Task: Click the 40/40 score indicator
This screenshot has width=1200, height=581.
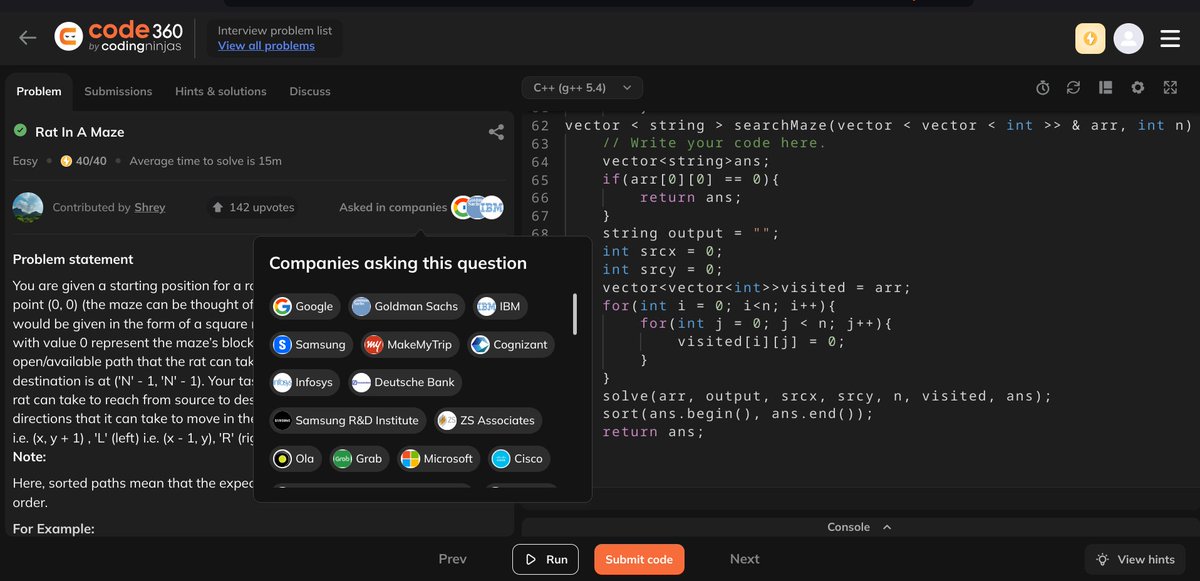Action: [x=84, y=161]
